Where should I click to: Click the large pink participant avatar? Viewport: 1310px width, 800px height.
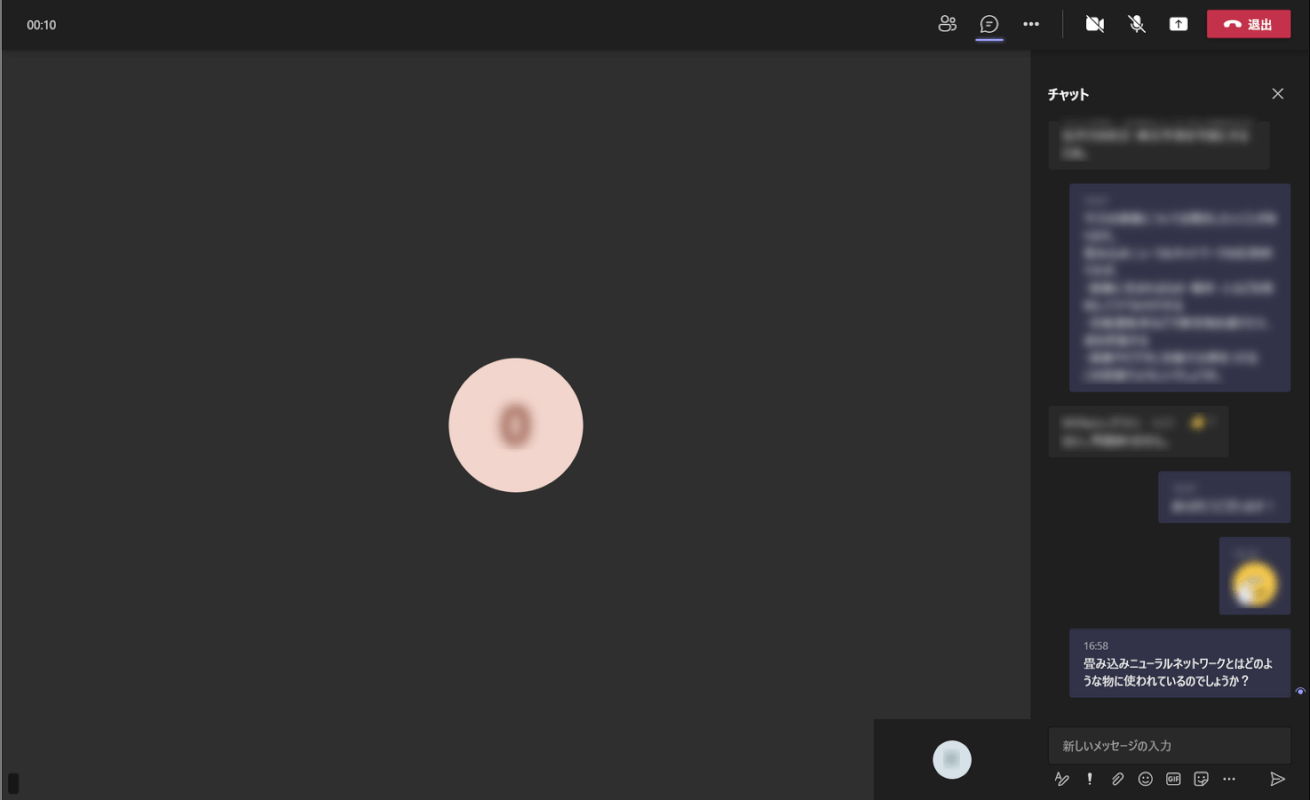coord(516,425)
